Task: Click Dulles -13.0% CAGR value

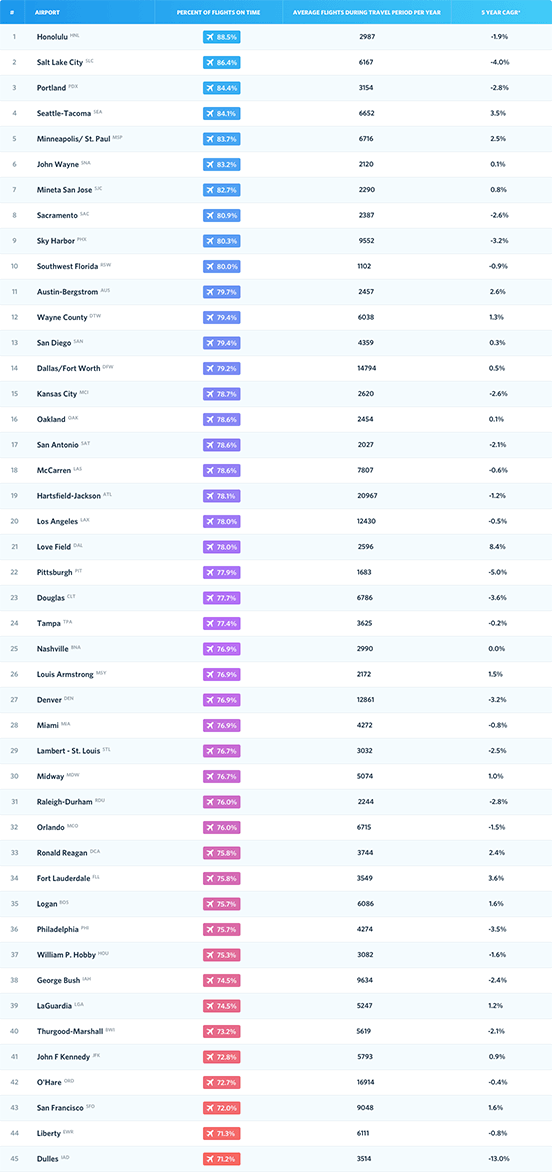Action: tap(501, 1159)
